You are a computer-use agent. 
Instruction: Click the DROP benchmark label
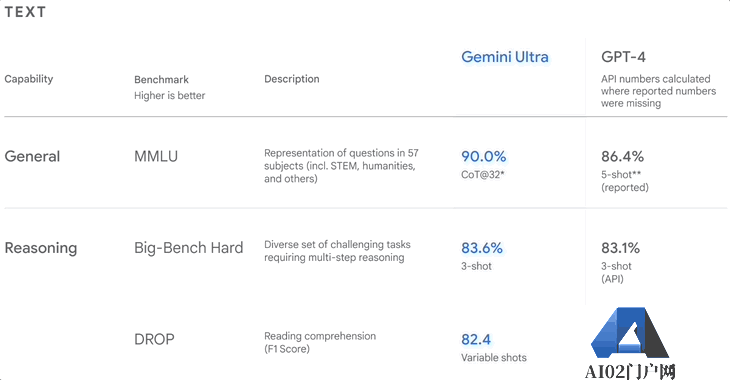pyautogui.click(x=154, y=339)
